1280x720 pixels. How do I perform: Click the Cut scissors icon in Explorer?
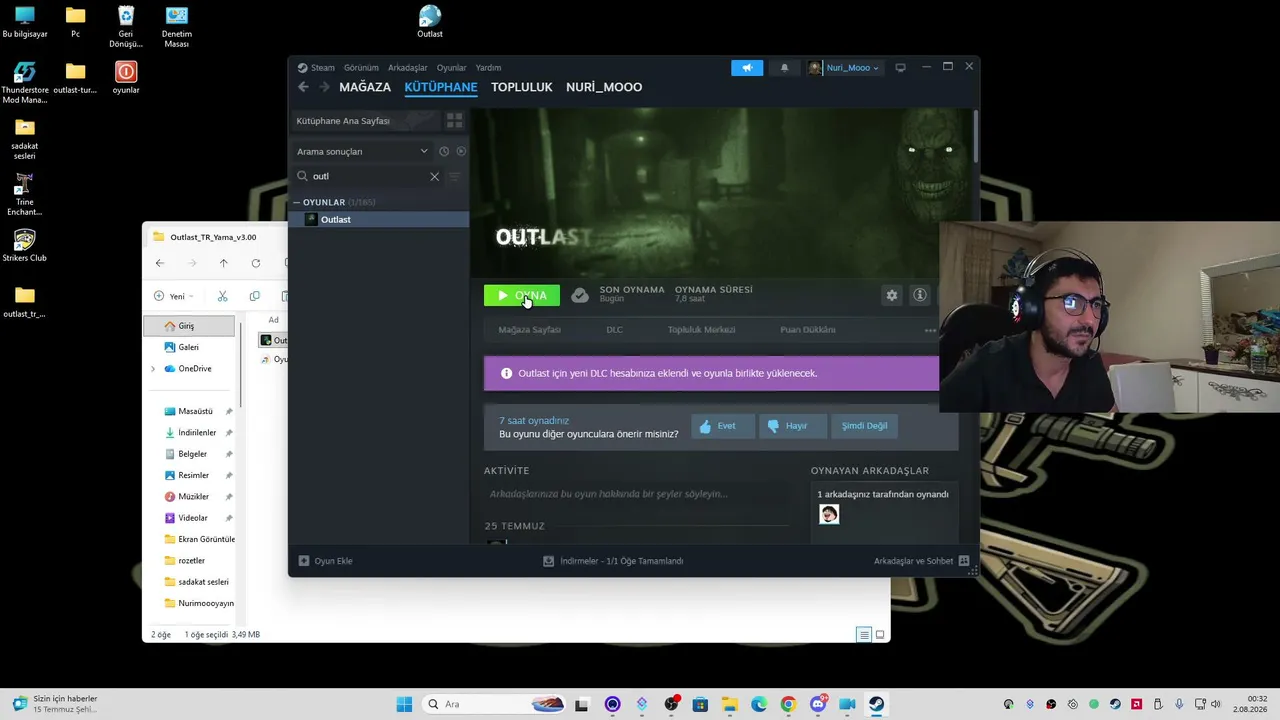point(222,296)
